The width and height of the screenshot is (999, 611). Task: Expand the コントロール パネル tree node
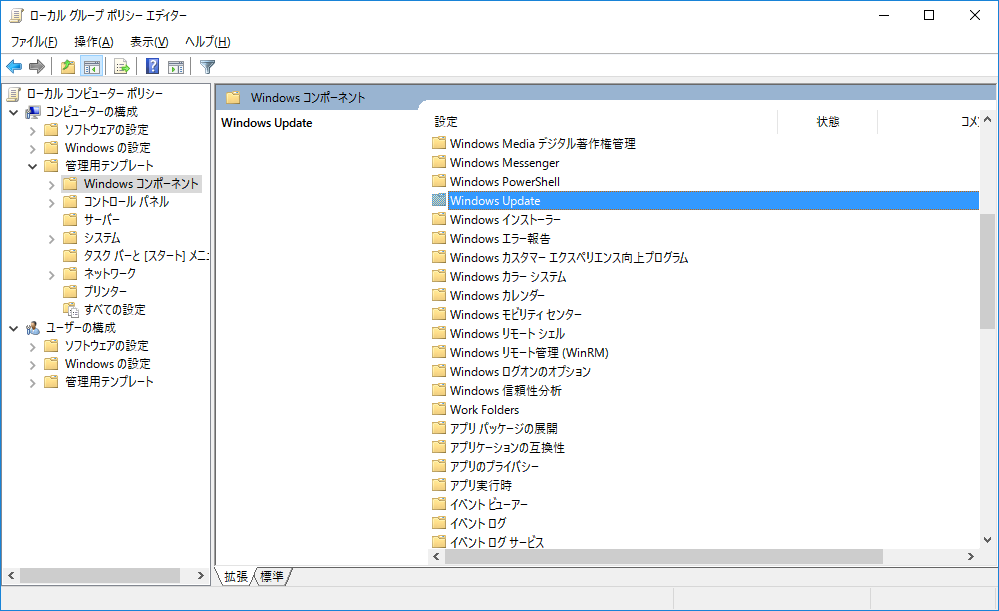[x=52, y=203]
